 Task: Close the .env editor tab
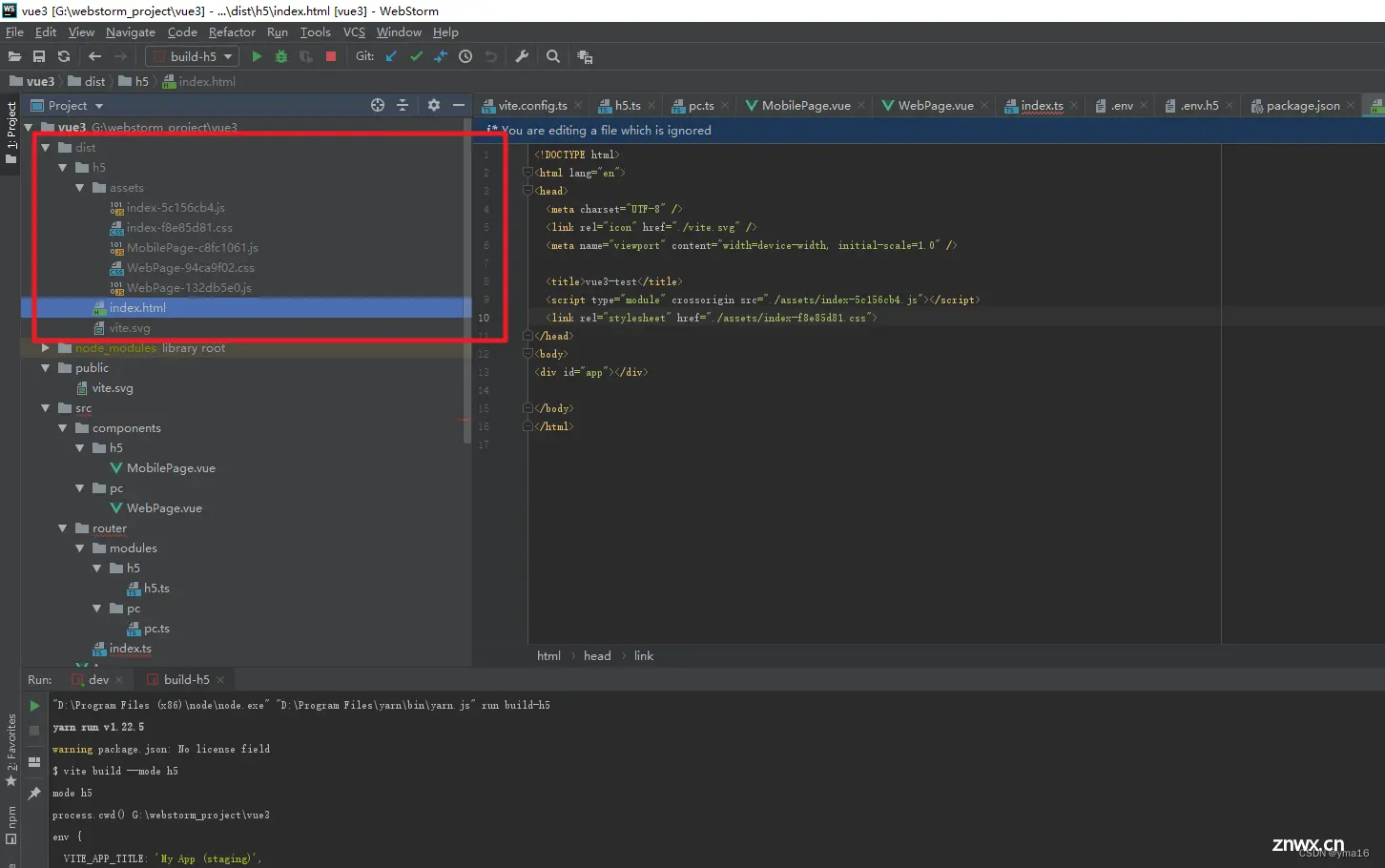point(1145,105)
